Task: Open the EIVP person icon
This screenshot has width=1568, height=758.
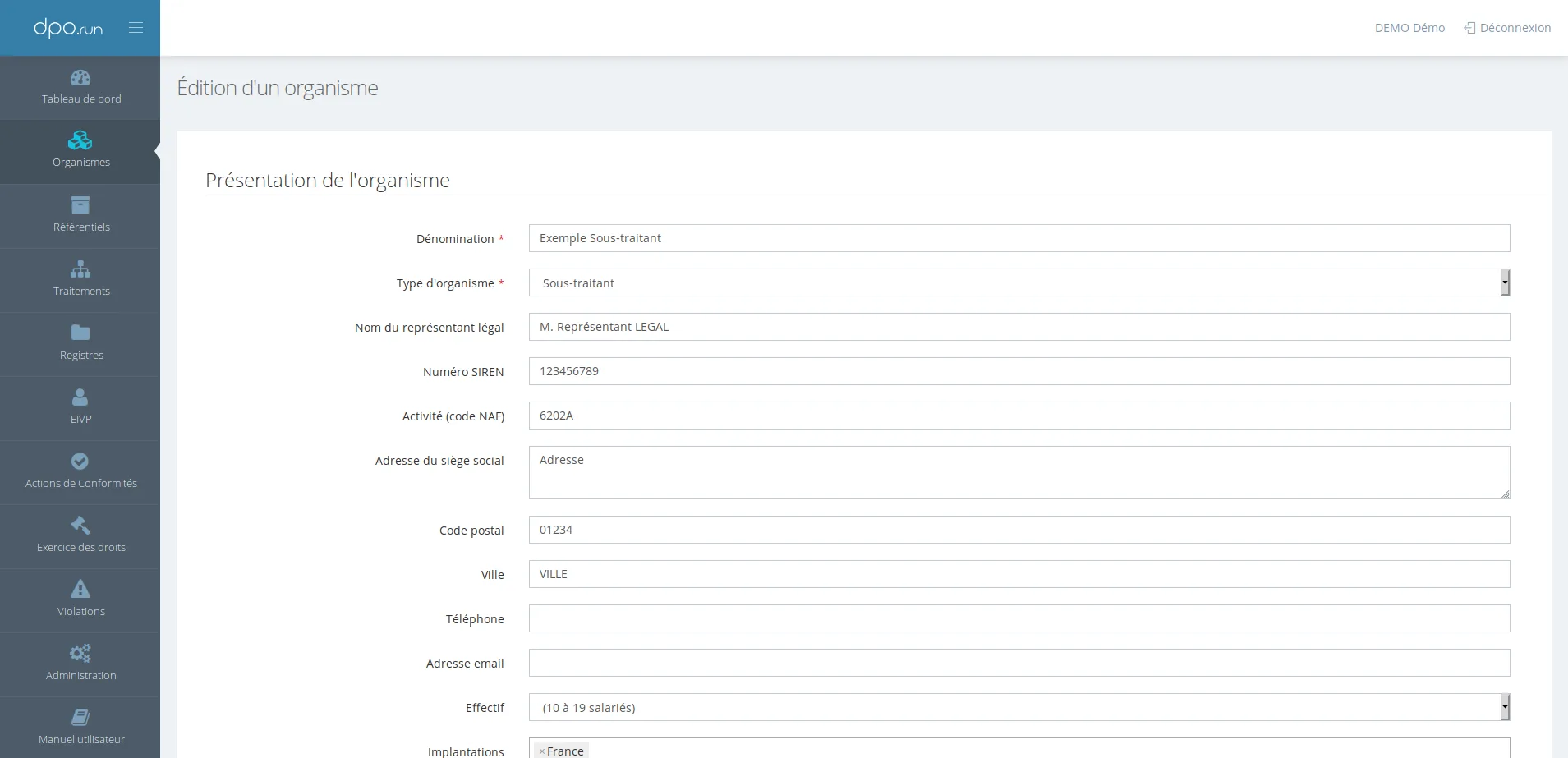Action: click(x=80, y=397)
